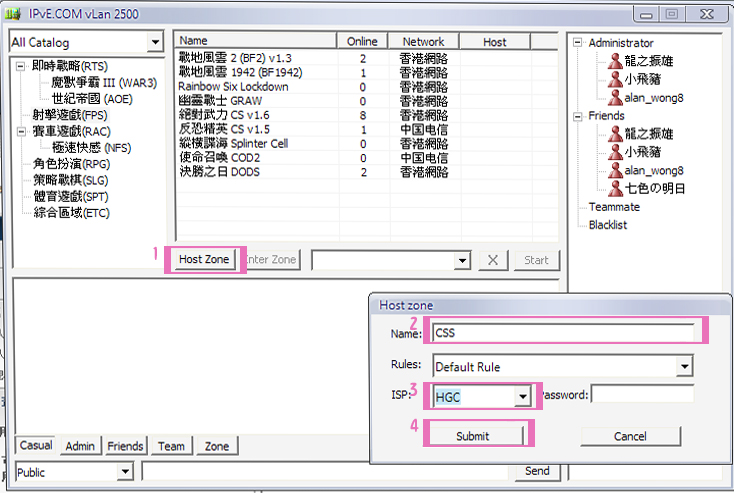Image resolution: width=734 pixels, height=493 pixels.
Task: Click Cancel in Host zone dialog
Action: 631,436
